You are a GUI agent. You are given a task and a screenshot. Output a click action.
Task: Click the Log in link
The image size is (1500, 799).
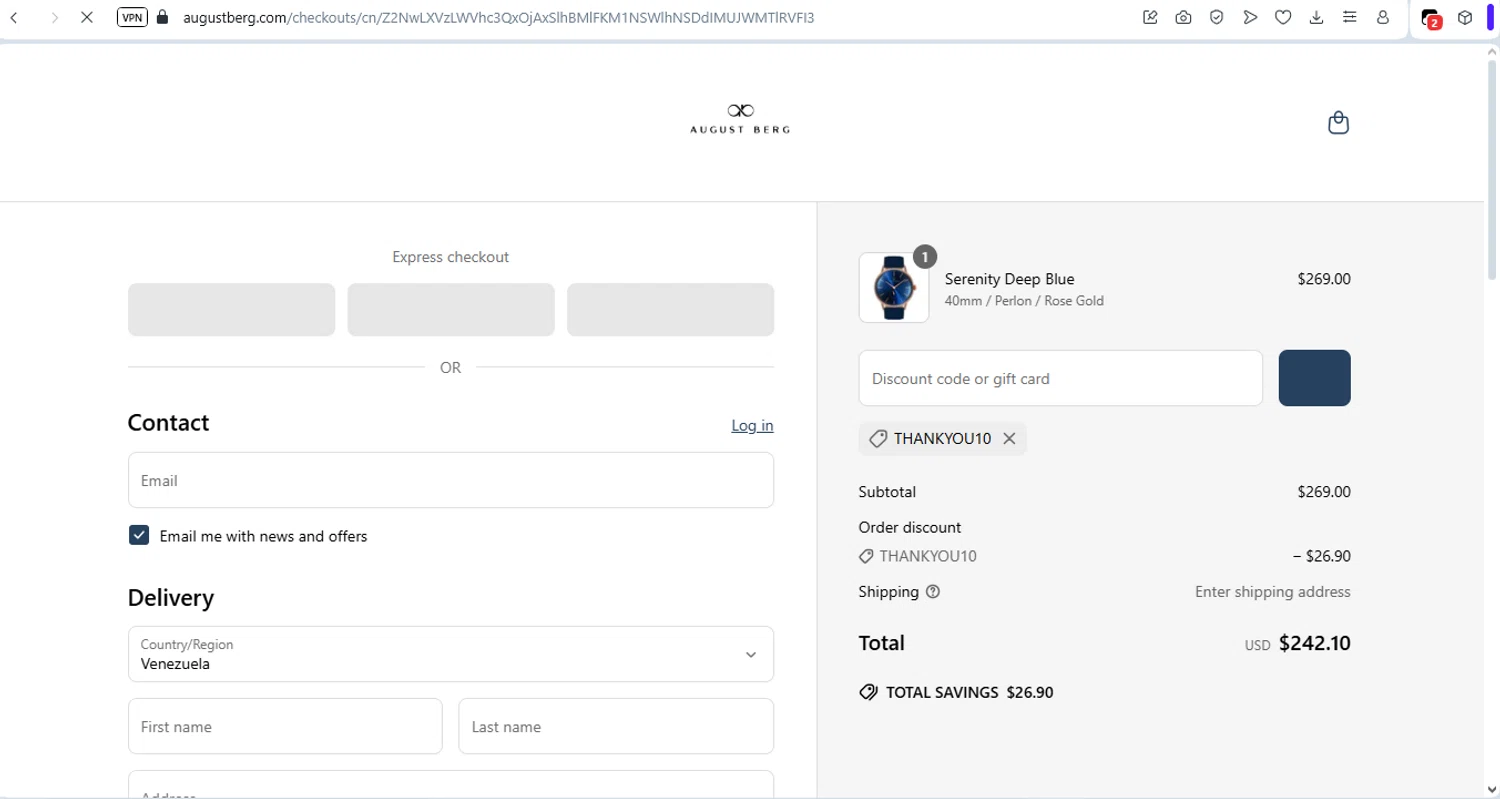tap(752, 425)
